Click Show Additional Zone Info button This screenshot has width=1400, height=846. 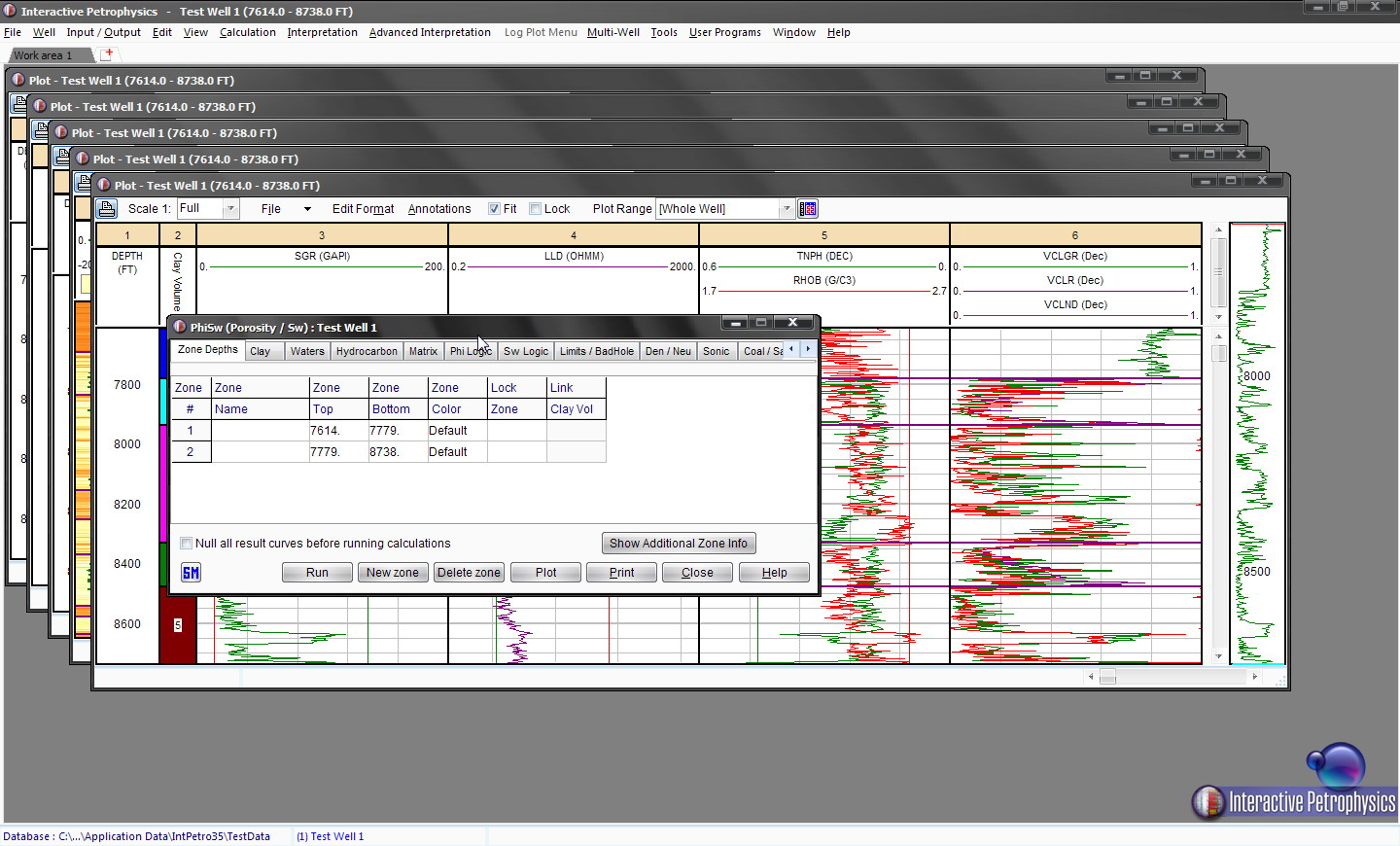click(679, 544)
